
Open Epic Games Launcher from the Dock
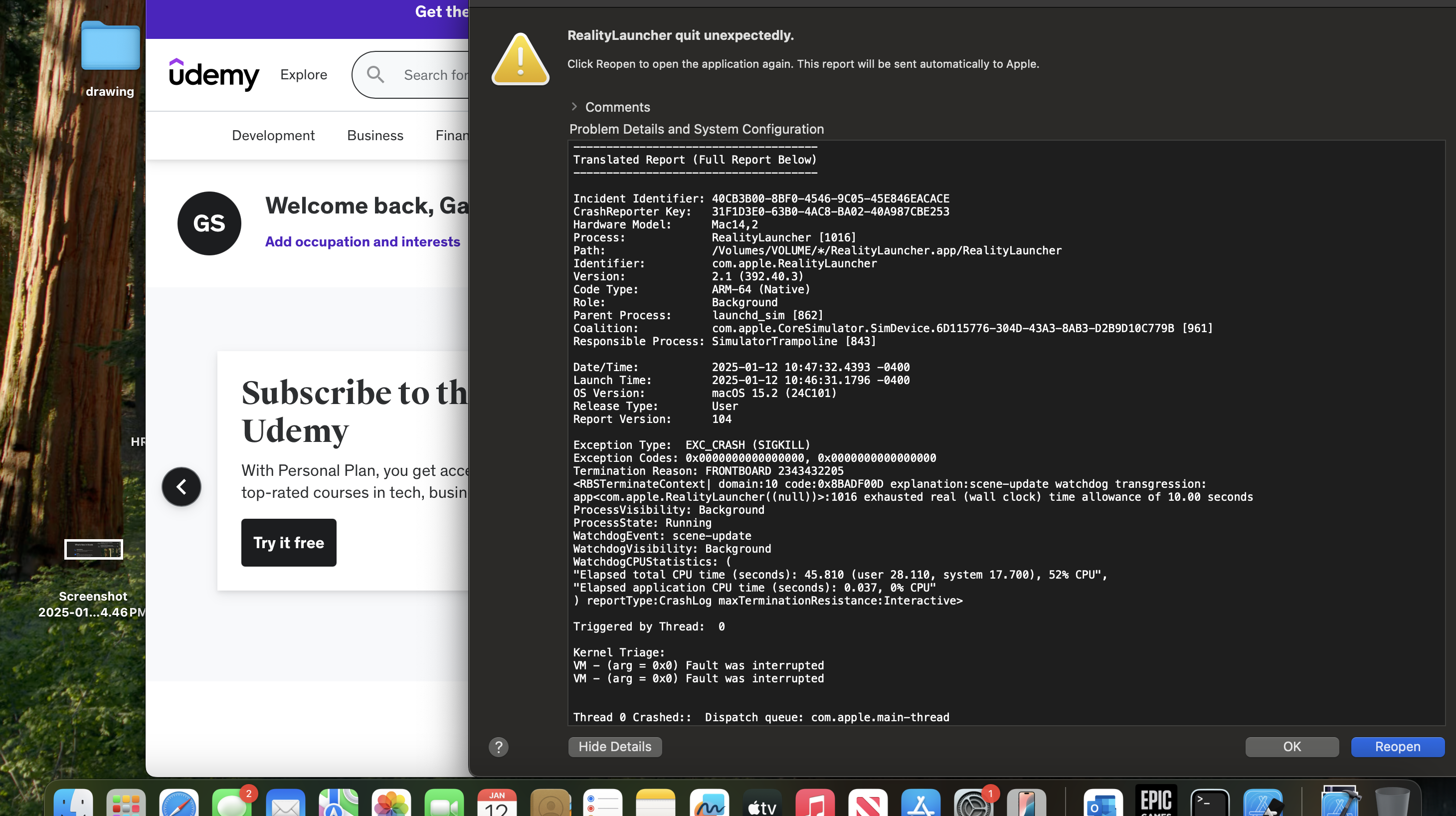point(1156,800)
